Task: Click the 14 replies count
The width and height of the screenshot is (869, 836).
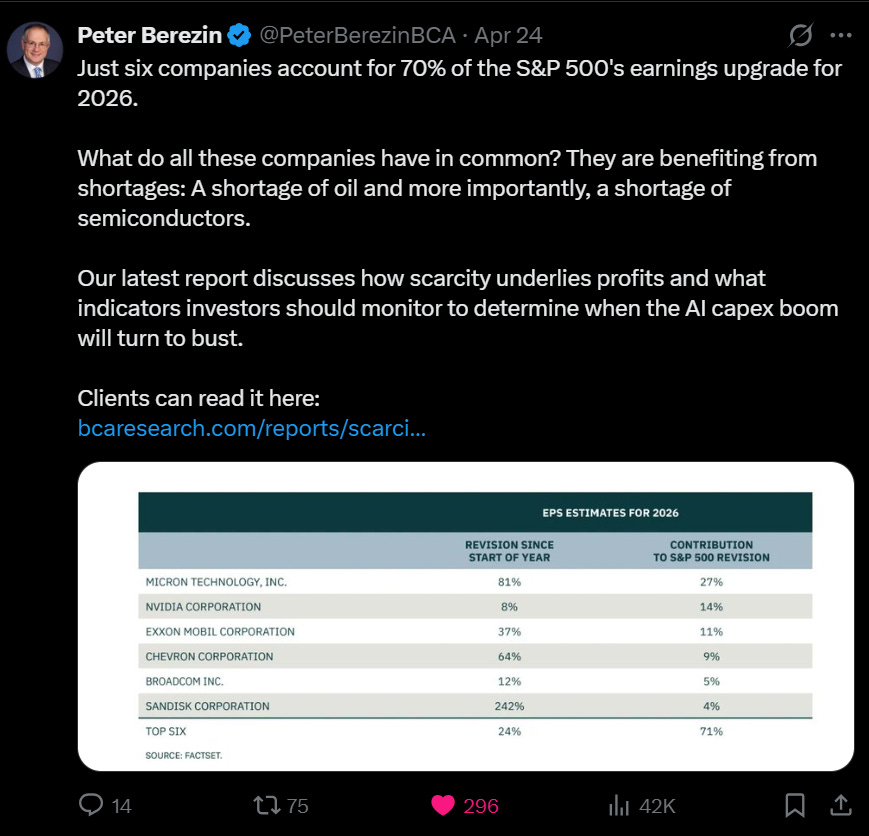Action: 121,806
